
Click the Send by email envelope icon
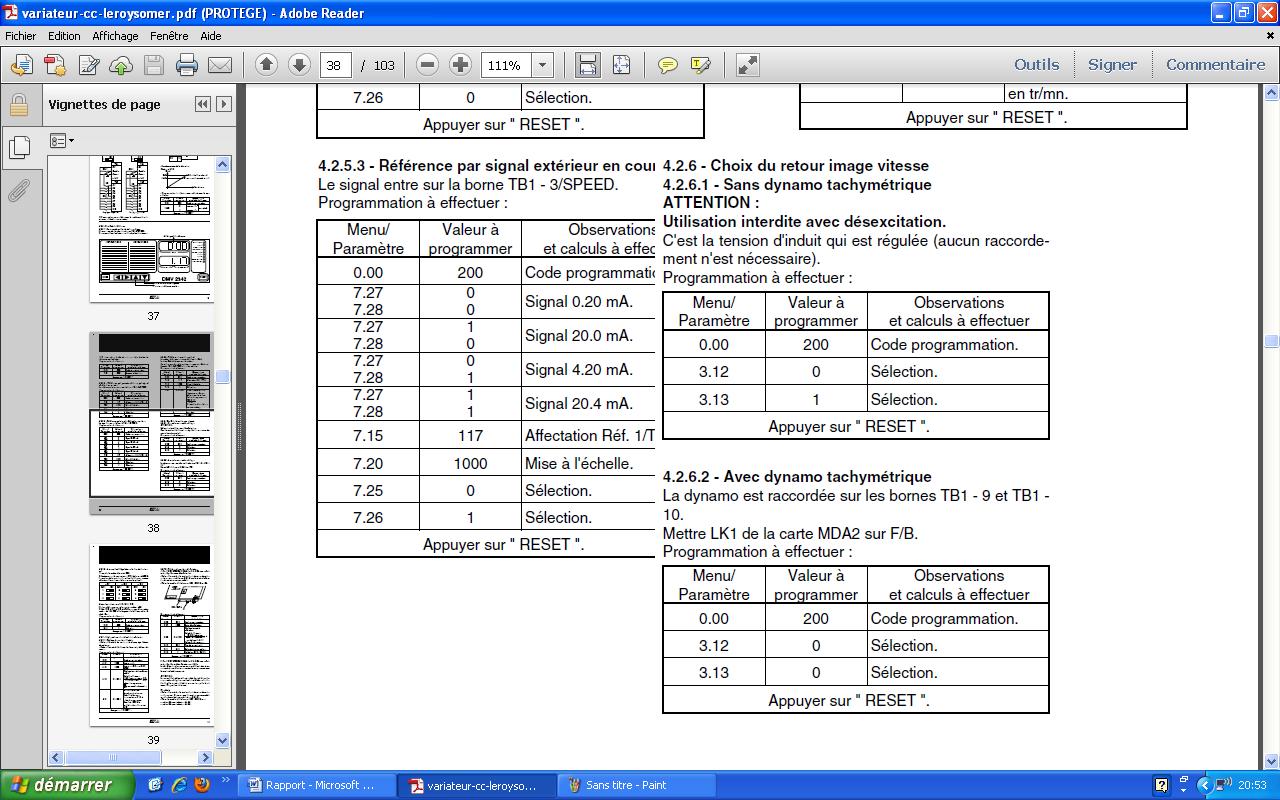click(220, 66)
